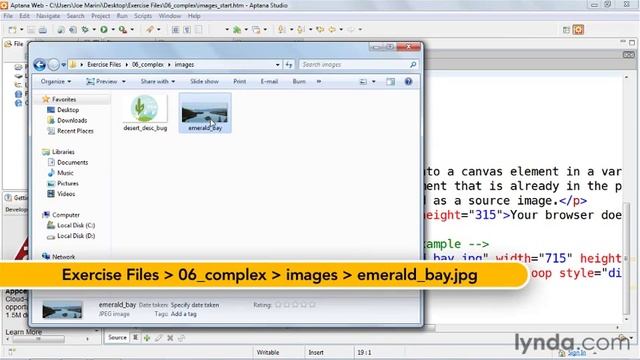
Task: Open the Scripts menu in Aptana
Action: [143, 16]
